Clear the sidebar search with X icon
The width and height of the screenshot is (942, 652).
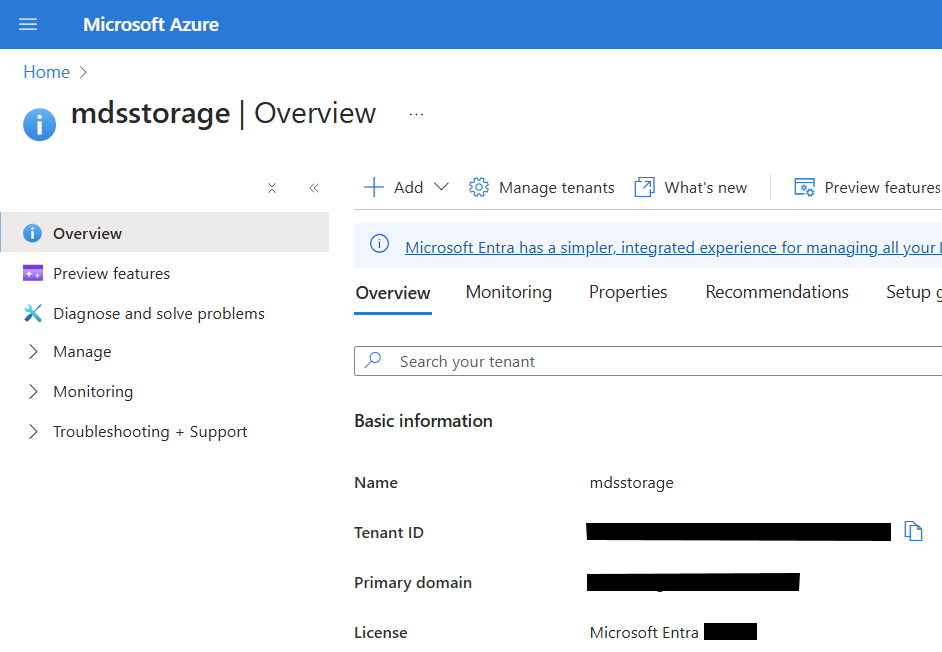(x=272, y=188)
